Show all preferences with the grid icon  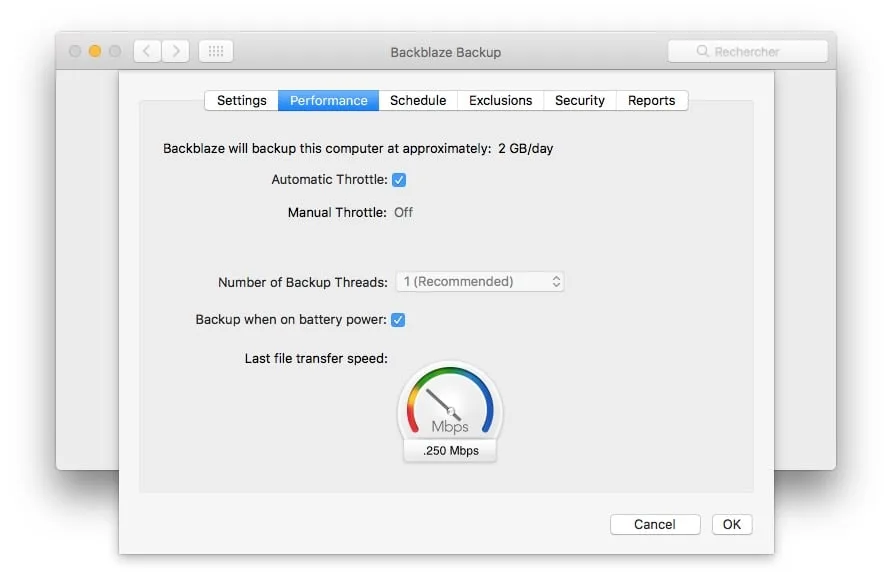pos(216,51)
